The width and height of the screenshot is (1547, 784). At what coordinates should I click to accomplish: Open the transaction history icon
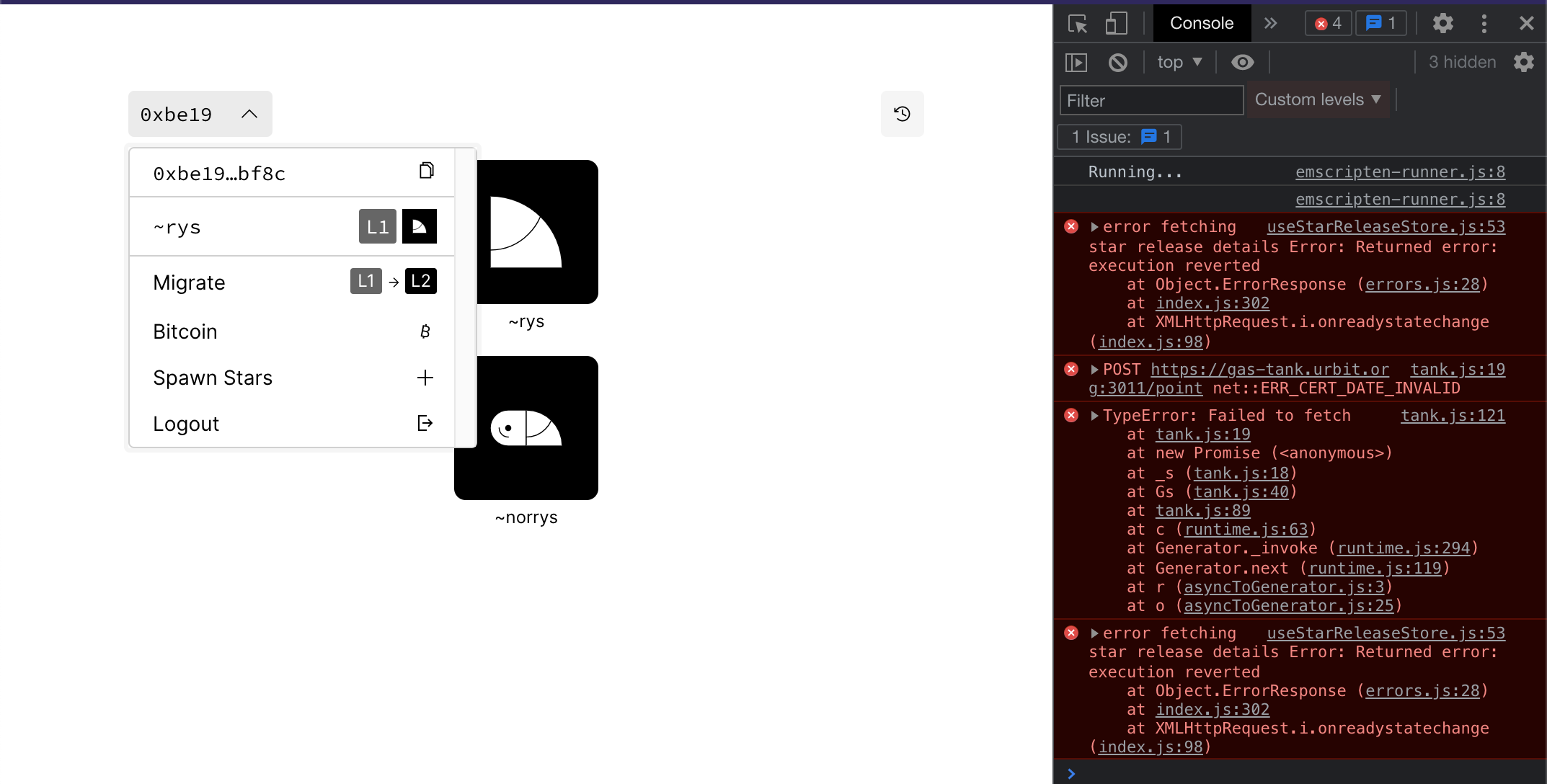(902, 114)
